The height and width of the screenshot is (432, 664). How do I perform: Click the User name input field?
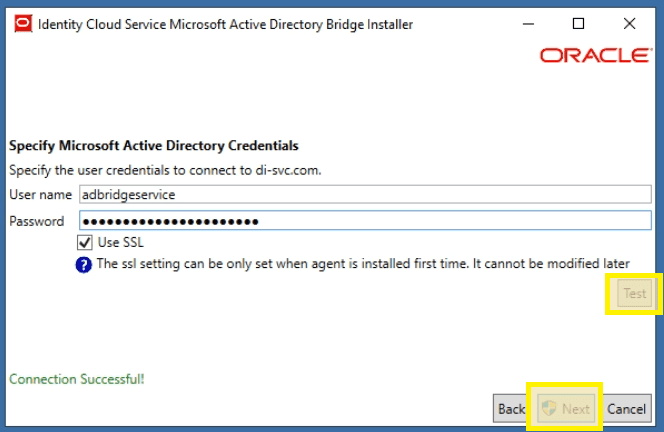point(365,194)
